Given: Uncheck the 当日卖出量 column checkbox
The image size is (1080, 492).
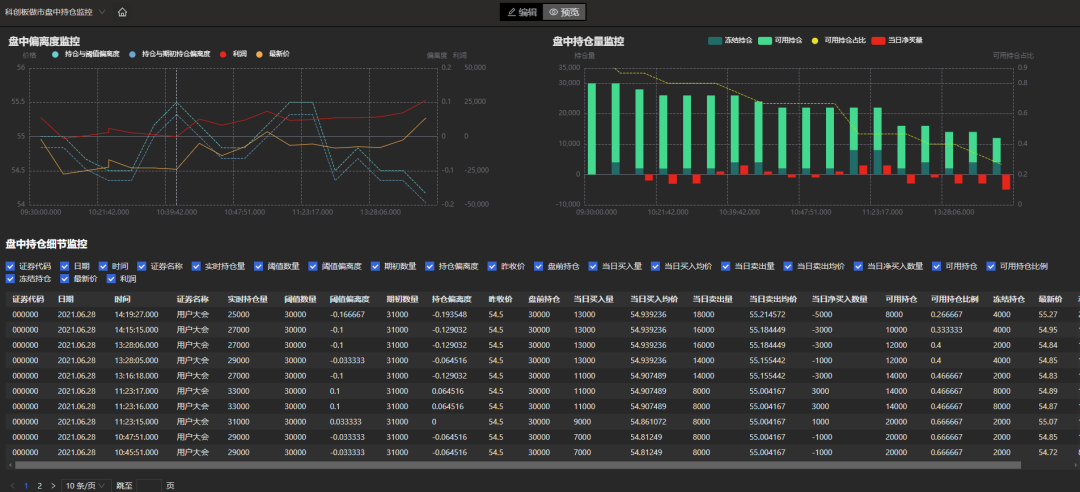Looking at the screenshot, I should coord(726,266).
